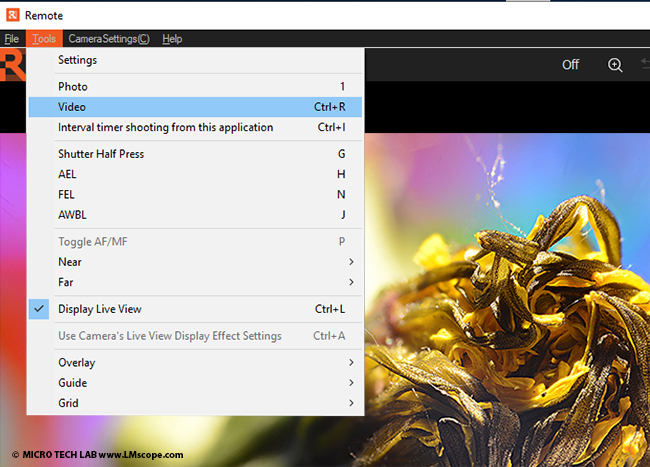Viewport: 650px width, 467px height.
Task: Start Interval timer shooting from this application
Action: 195,127
